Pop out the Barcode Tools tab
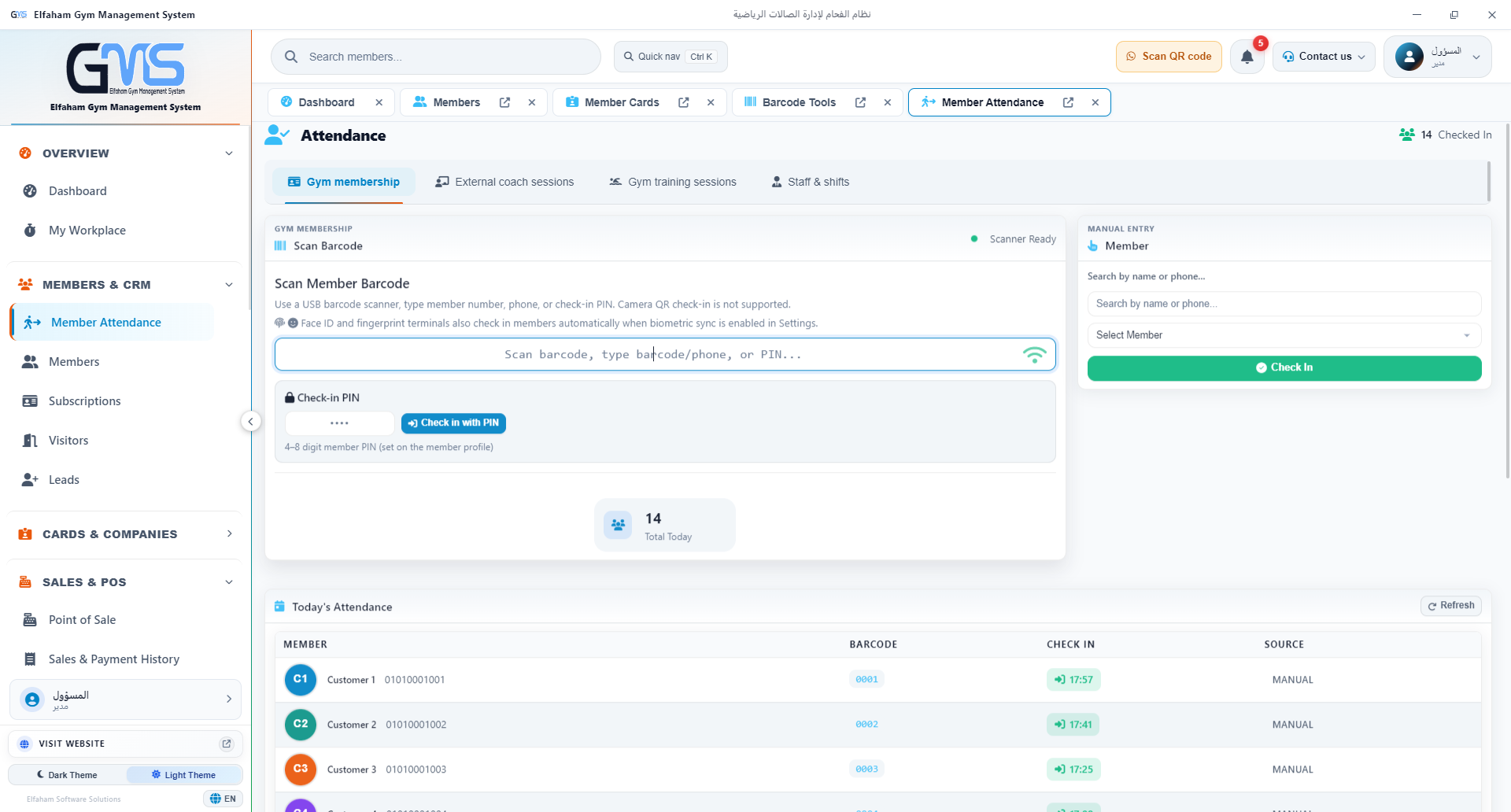The height and width of the screenshot is (812, 1511). click(x=861, y=102)
